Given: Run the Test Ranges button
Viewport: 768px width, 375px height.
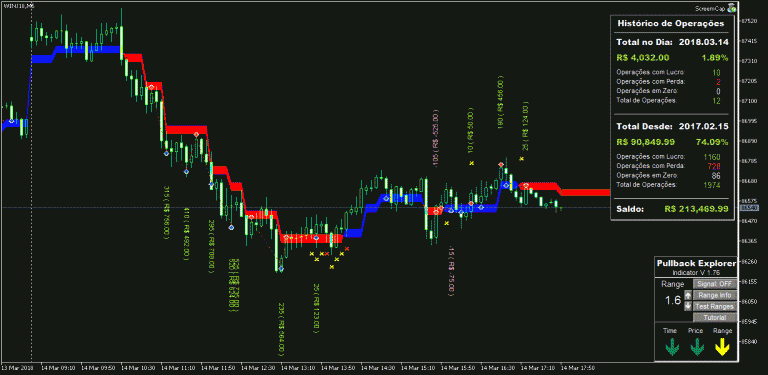Looking at the screenshot, I should [x=715, y=306].
